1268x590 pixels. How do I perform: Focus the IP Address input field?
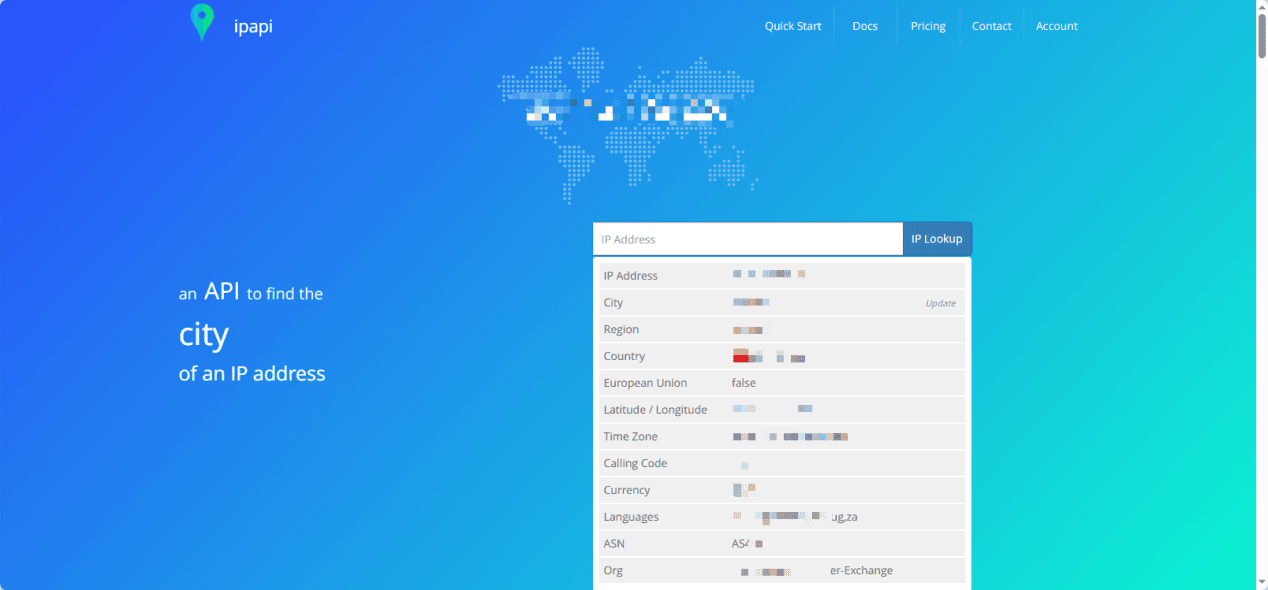click(748, 239)
